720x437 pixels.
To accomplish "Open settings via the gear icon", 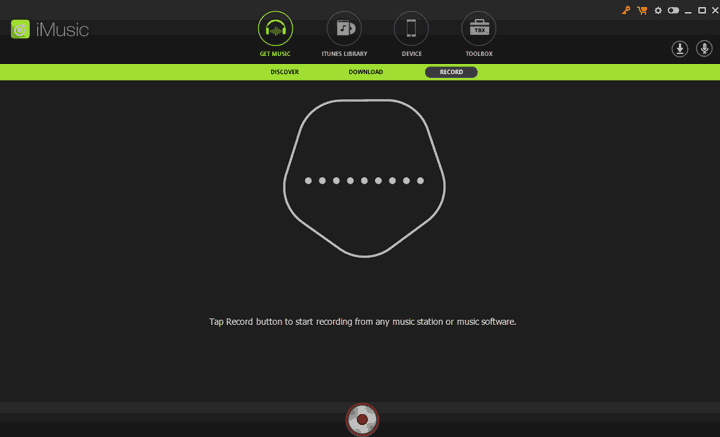I will pos(658,11).
